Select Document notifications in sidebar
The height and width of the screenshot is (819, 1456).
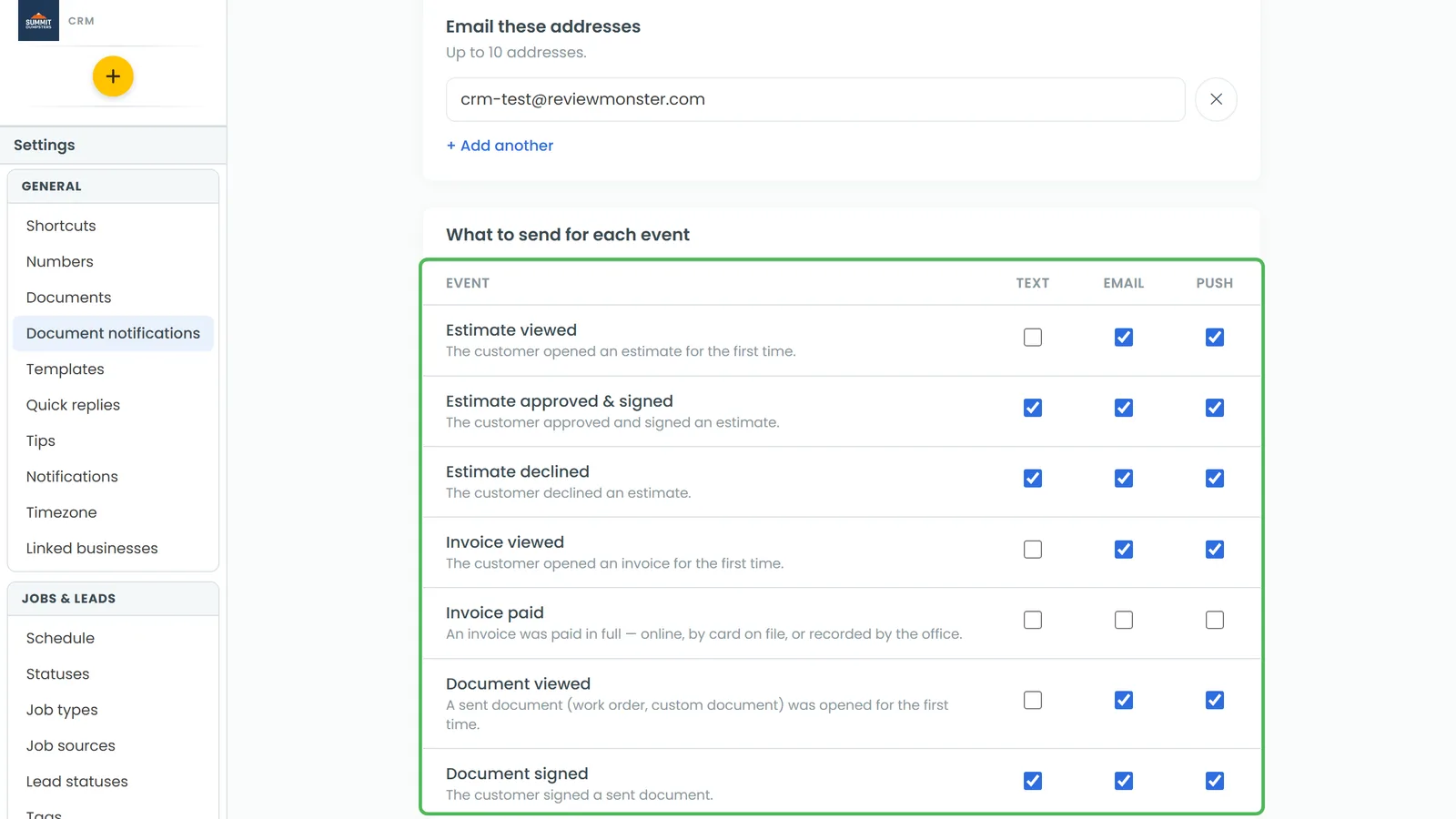pos(113,333)
